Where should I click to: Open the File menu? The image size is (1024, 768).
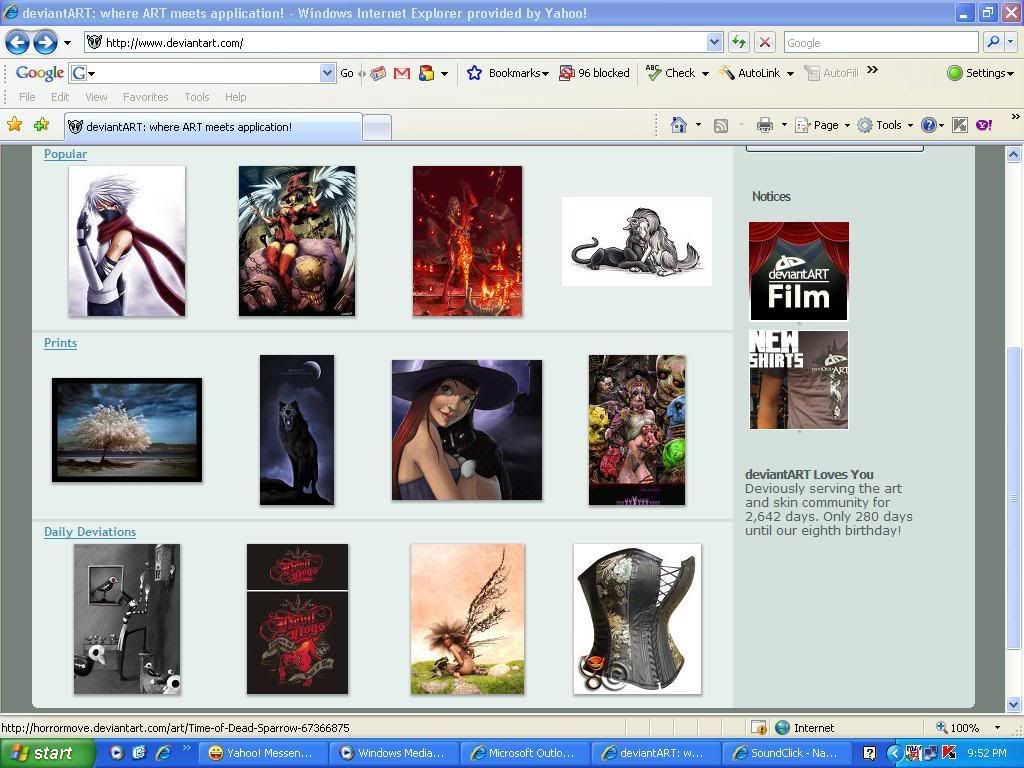[x=27, y=97]
